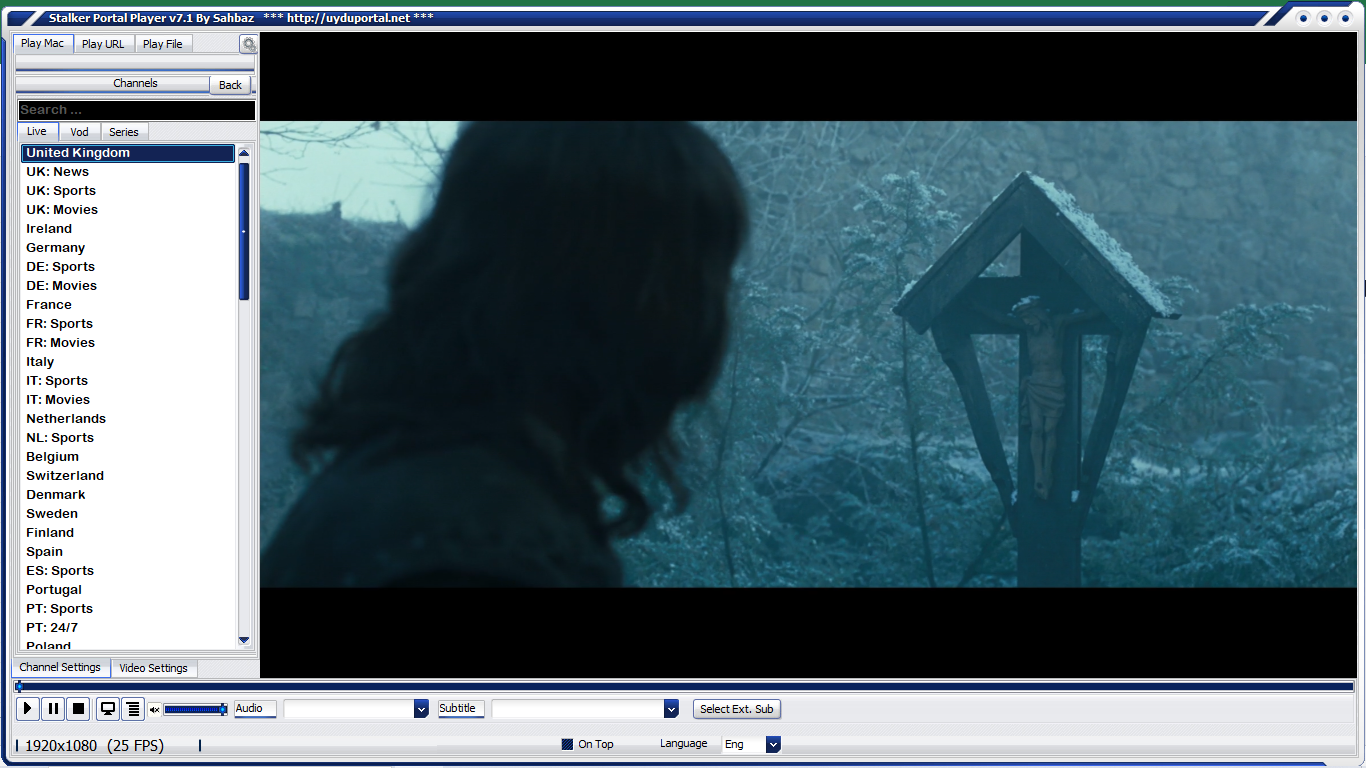Click the Audio label button
The height and width of the screenshot is (768, 1366).
255,709
